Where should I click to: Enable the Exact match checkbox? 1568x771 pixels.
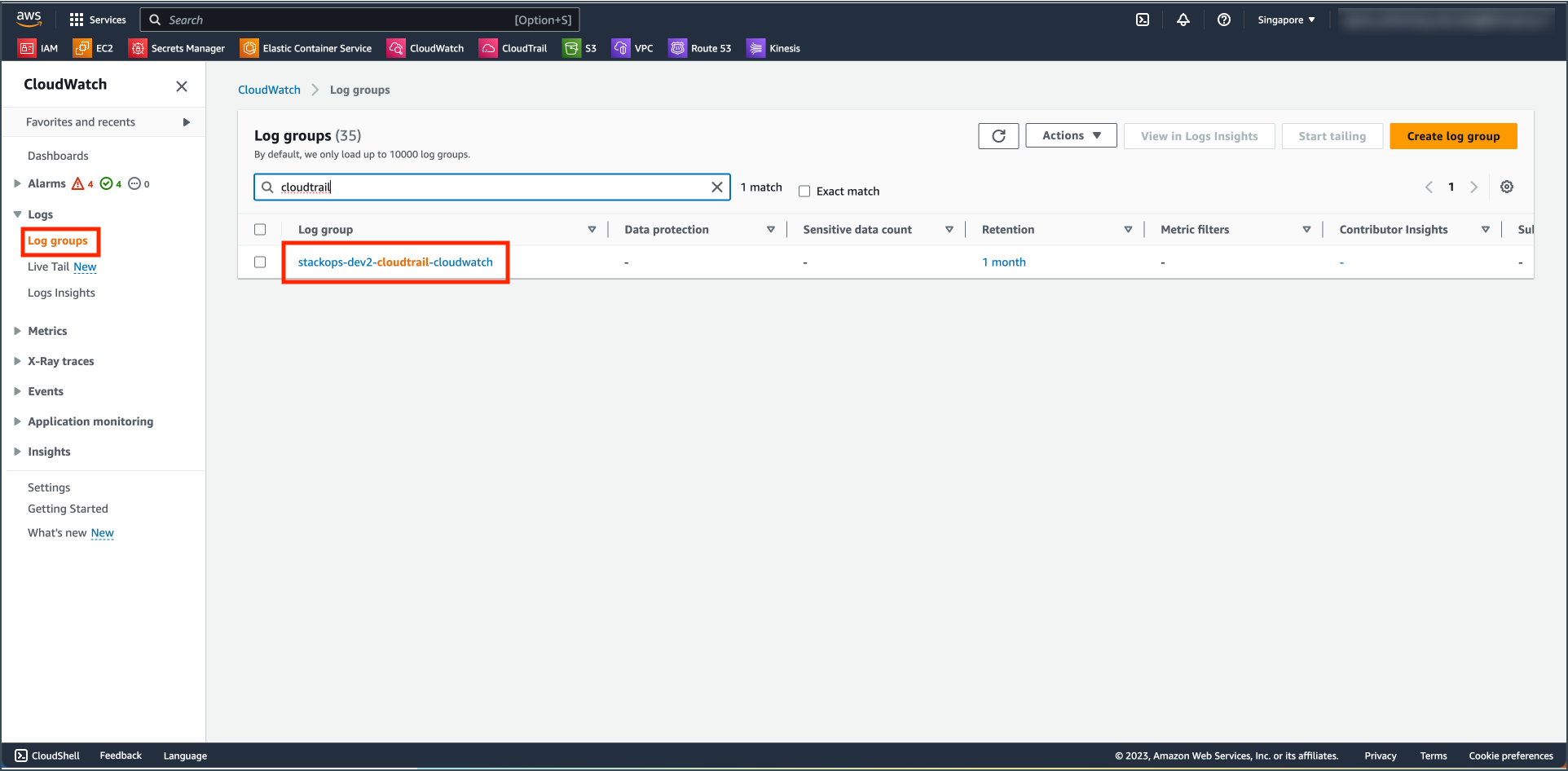tap(804, 191)
